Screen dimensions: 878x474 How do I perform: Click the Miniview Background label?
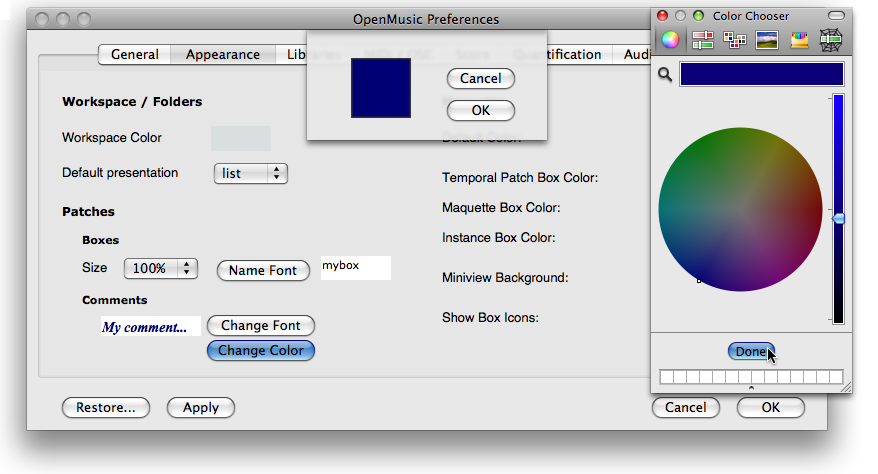click(x=505, y=278)
